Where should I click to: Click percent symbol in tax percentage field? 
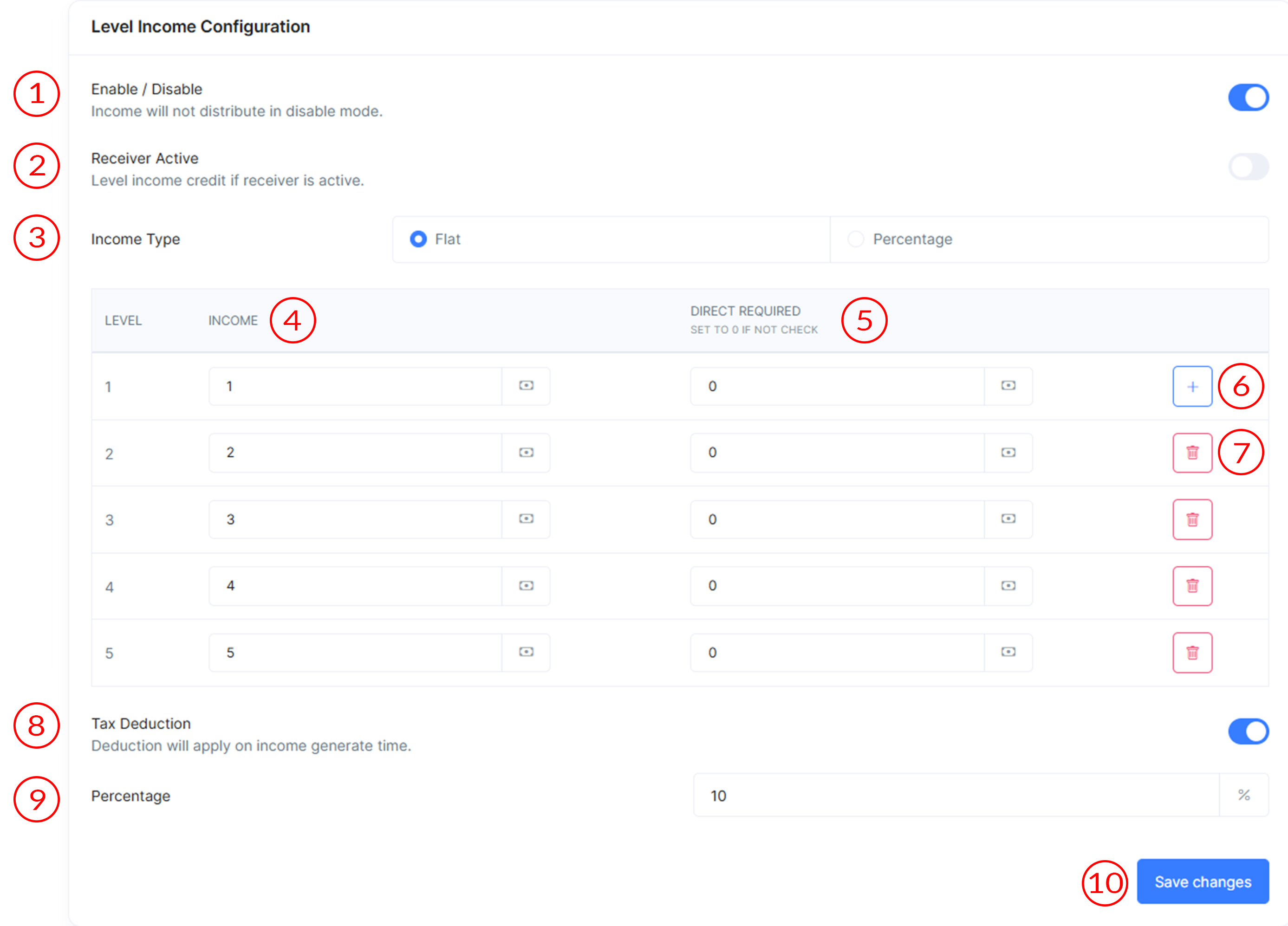pyautogui.click(x=1244, y=796)
